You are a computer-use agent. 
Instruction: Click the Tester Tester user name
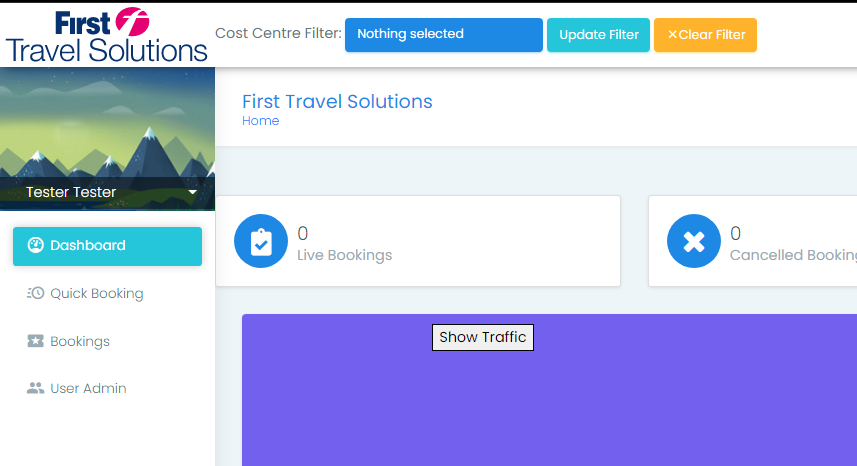(71, 192)
